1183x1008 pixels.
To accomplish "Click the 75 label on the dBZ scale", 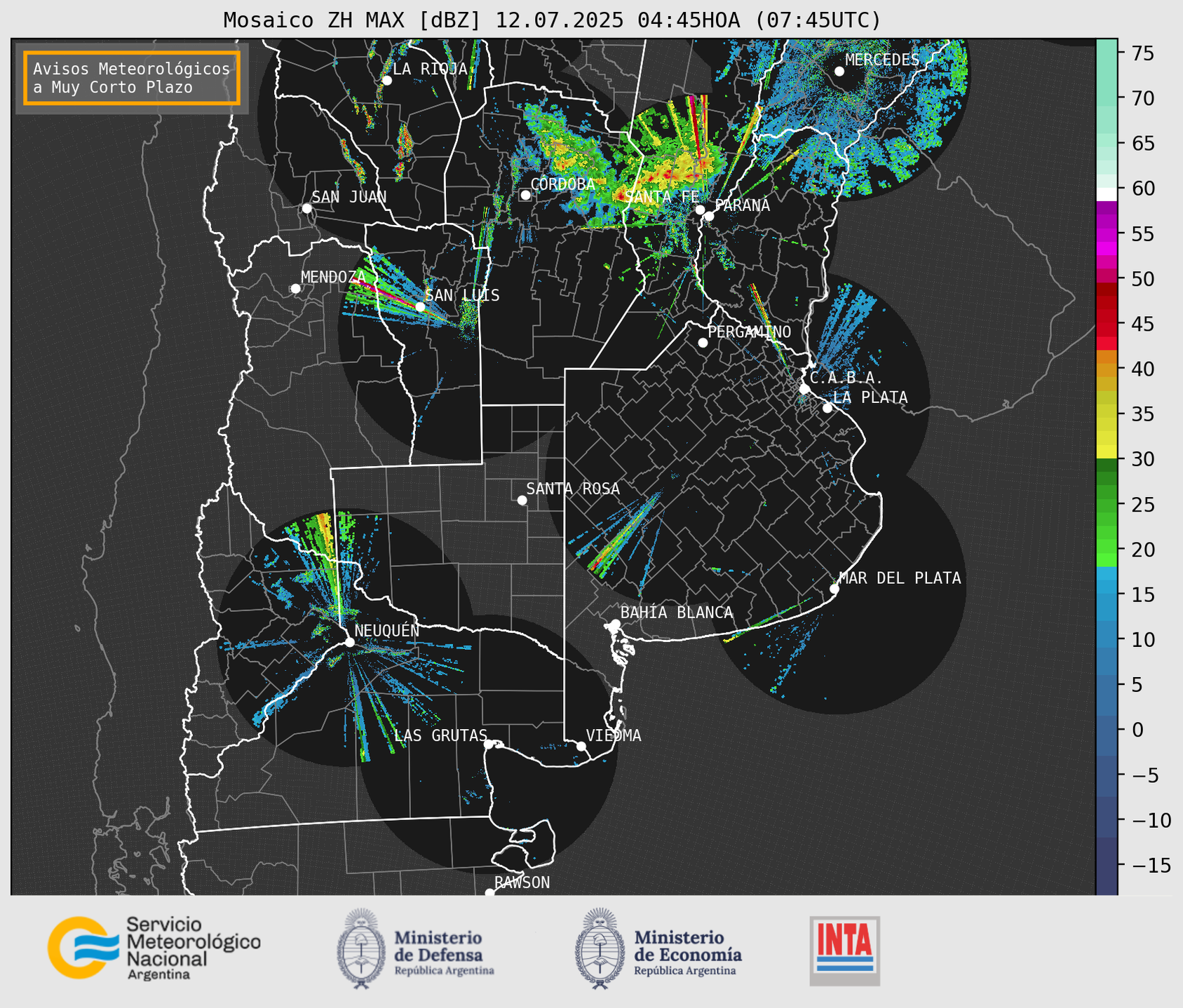I will (x=1143, y=53).
